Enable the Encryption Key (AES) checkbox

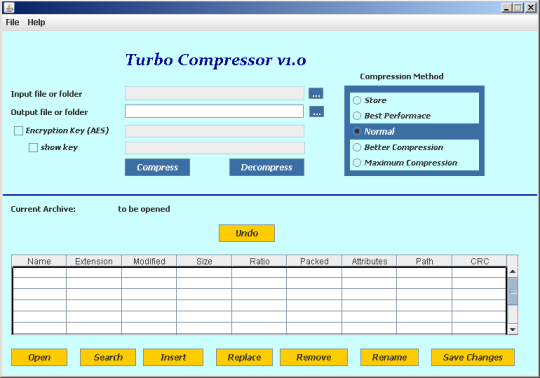(18, 131)
